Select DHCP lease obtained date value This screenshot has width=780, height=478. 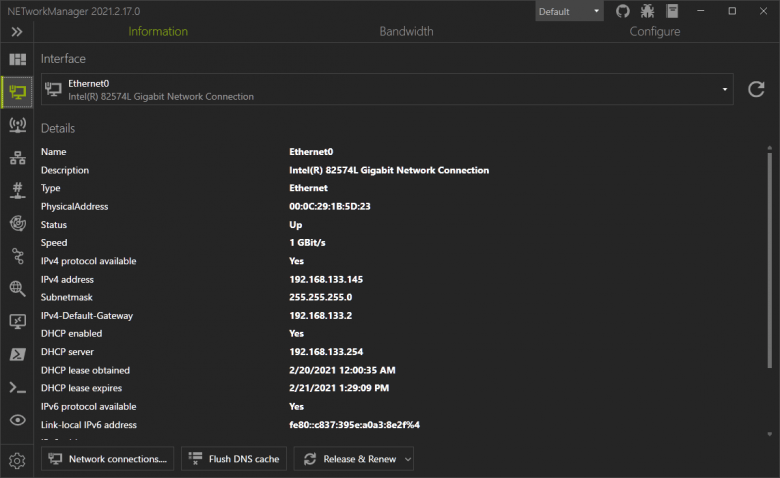click(x=342, y=370)
